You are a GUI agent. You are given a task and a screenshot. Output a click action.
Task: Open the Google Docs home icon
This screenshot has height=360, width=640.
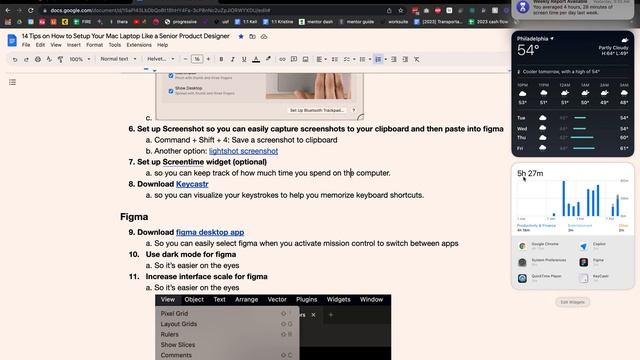tap(12, 40)
